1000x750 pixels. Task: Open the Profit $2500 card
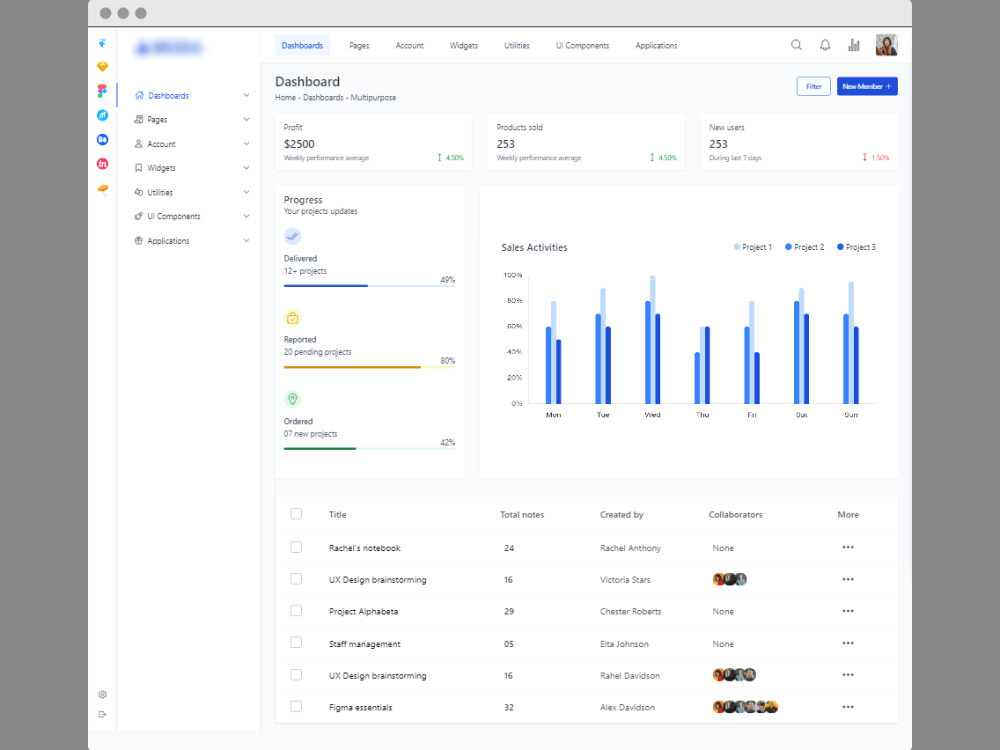tap(374, 142)
